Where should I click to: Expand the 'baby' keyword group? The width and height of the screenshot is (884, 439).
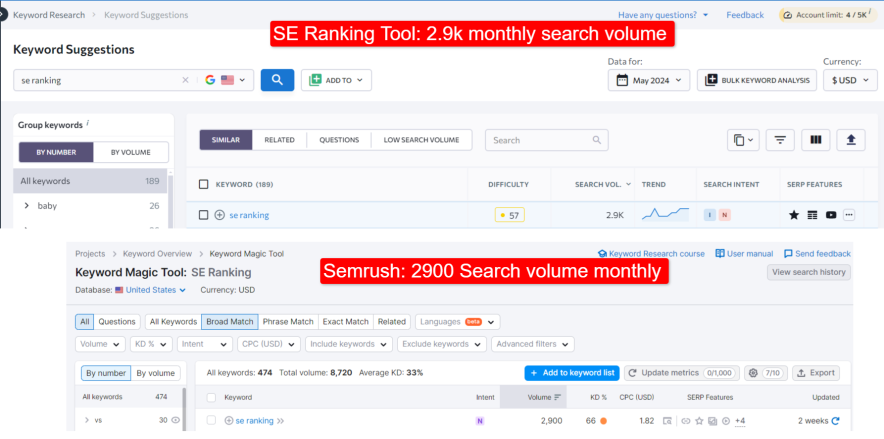click(26, 206)
